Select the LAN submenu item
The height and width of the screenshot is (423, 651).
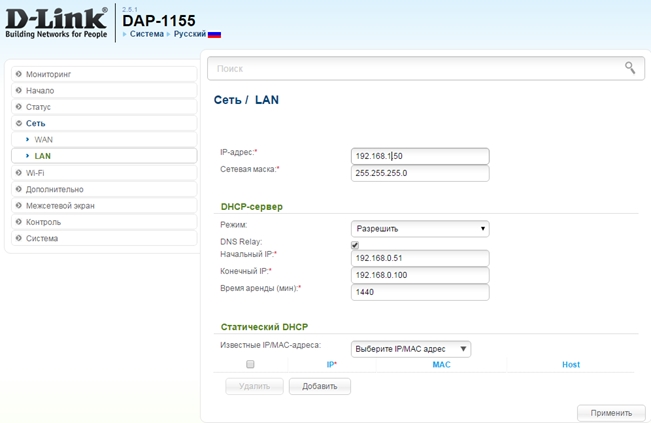(x=42, y=156)
